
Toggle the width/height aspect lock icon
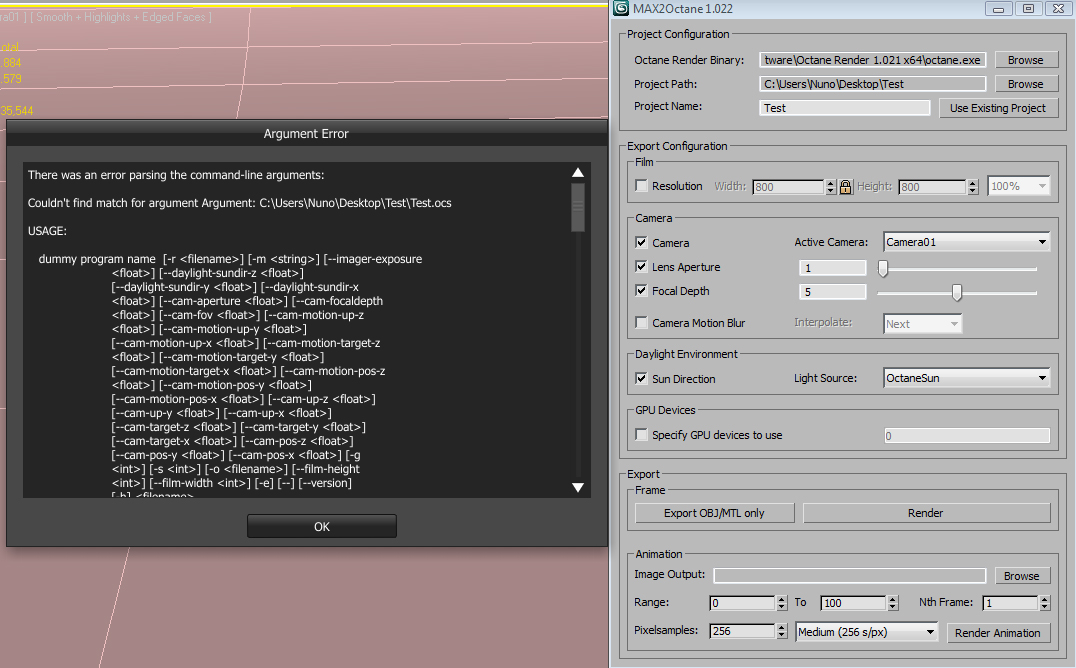click(845, 186)
